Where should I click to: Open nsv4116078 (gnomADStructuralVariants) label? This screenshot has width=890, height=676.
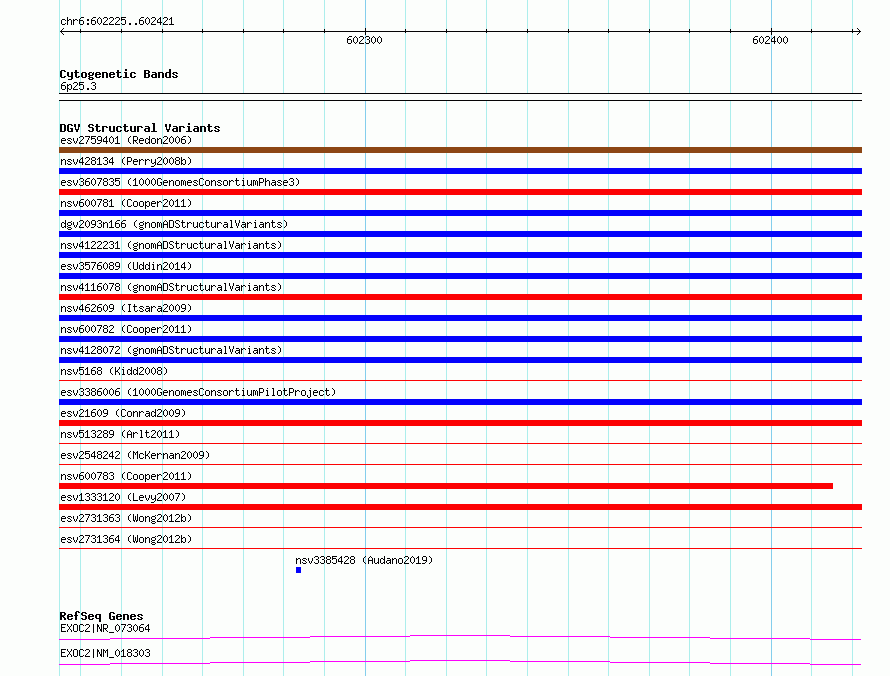pyautogui.click(x=171, y=287)
